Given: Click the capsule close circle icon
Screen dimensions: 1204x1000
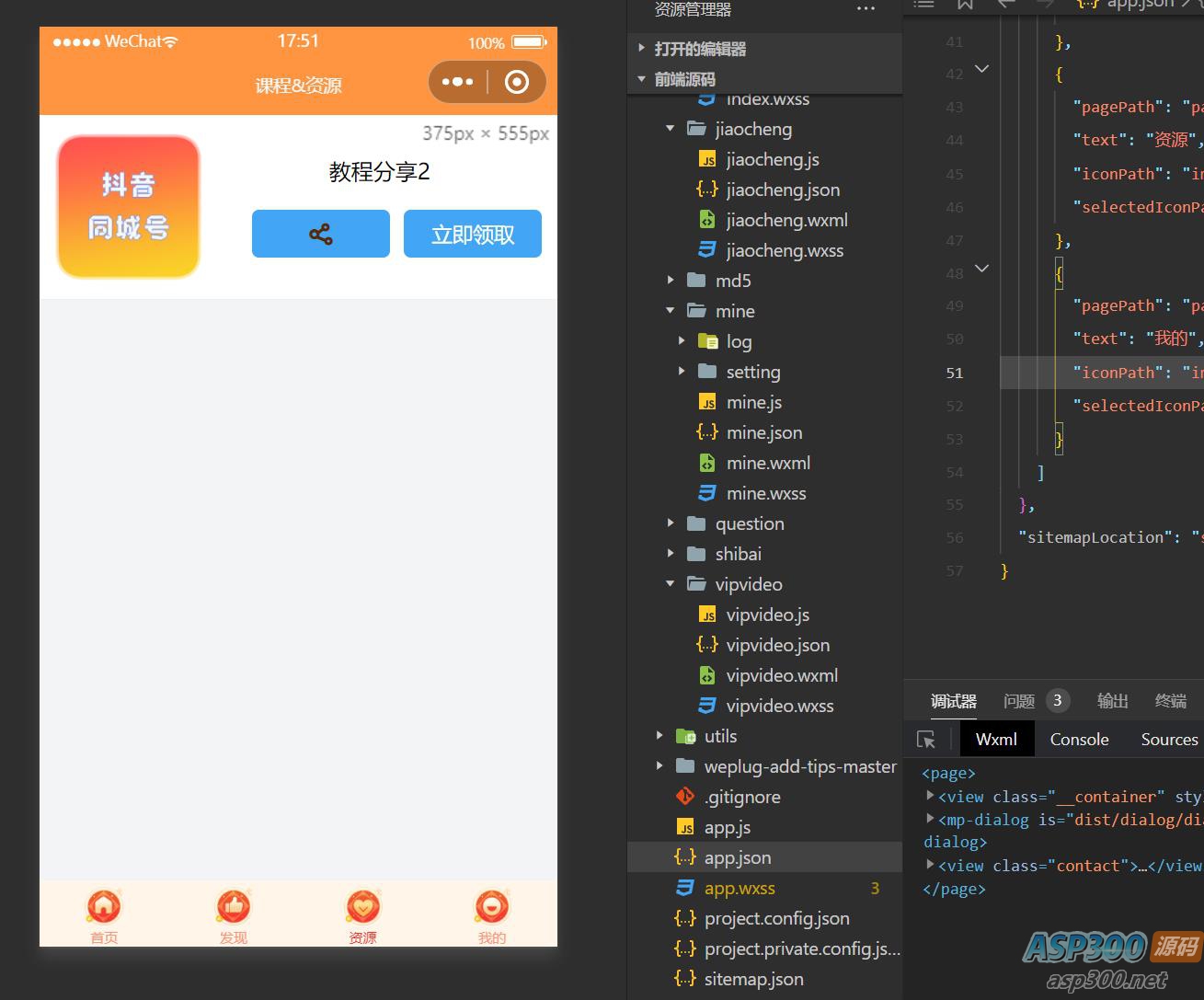Looking at the screenshot, I should (517, 82).
